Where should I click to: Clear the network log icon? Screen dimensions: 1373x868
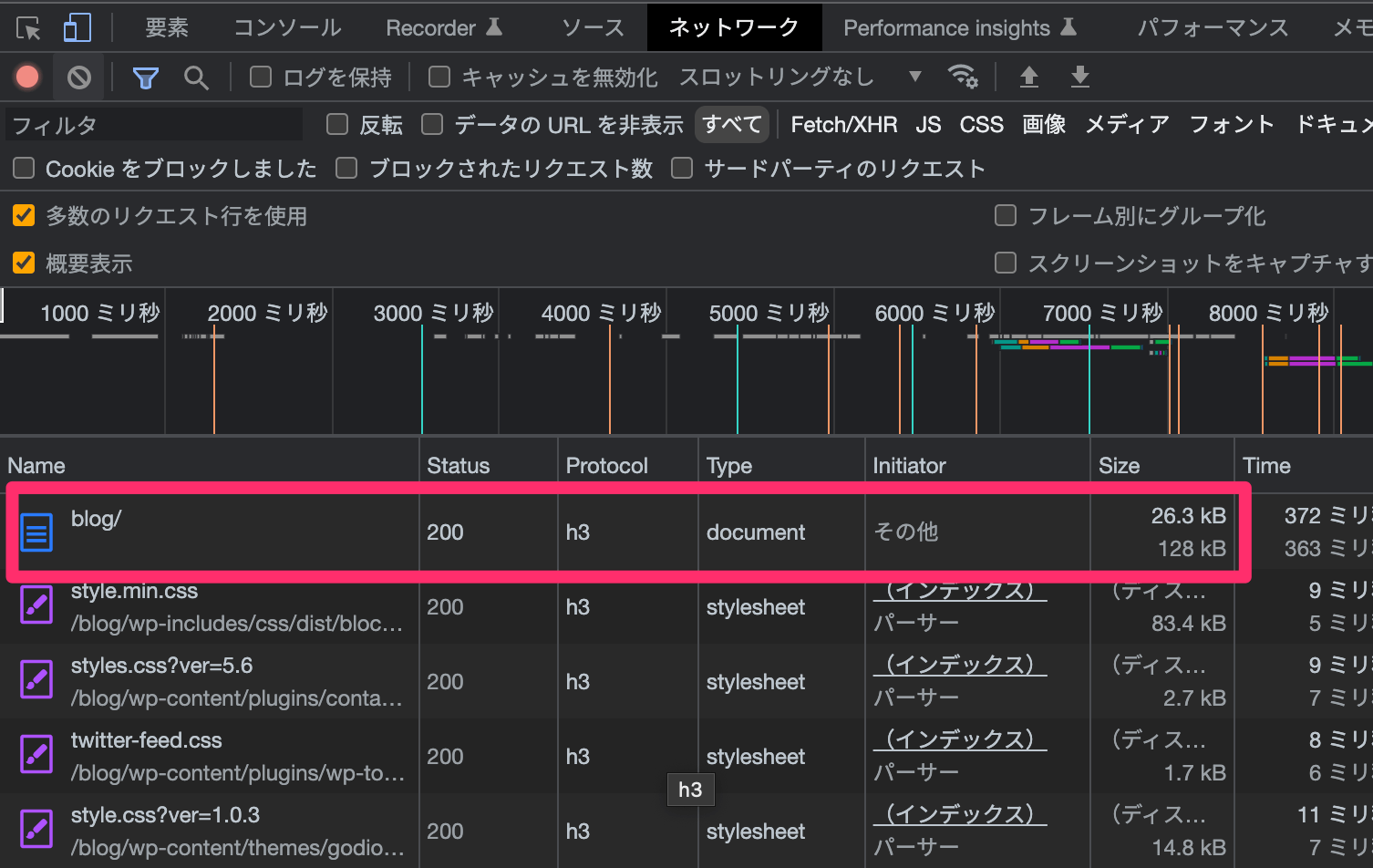[x=79, y=77]
